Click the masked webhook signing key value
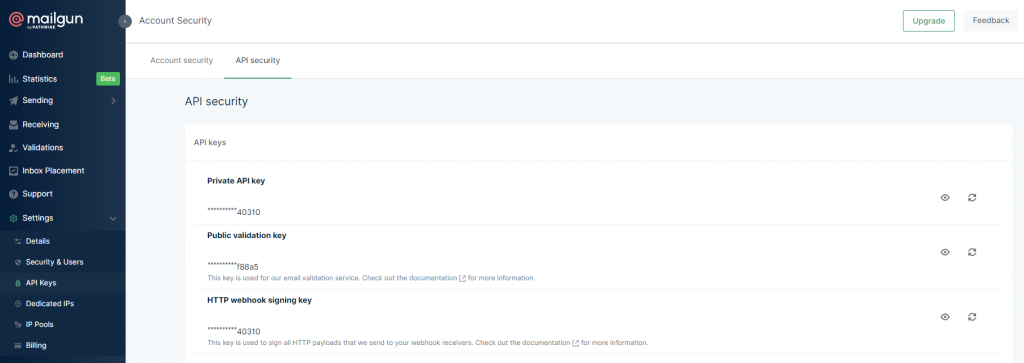The width and height of the screenshot is (1024, 363). (234, 331)
